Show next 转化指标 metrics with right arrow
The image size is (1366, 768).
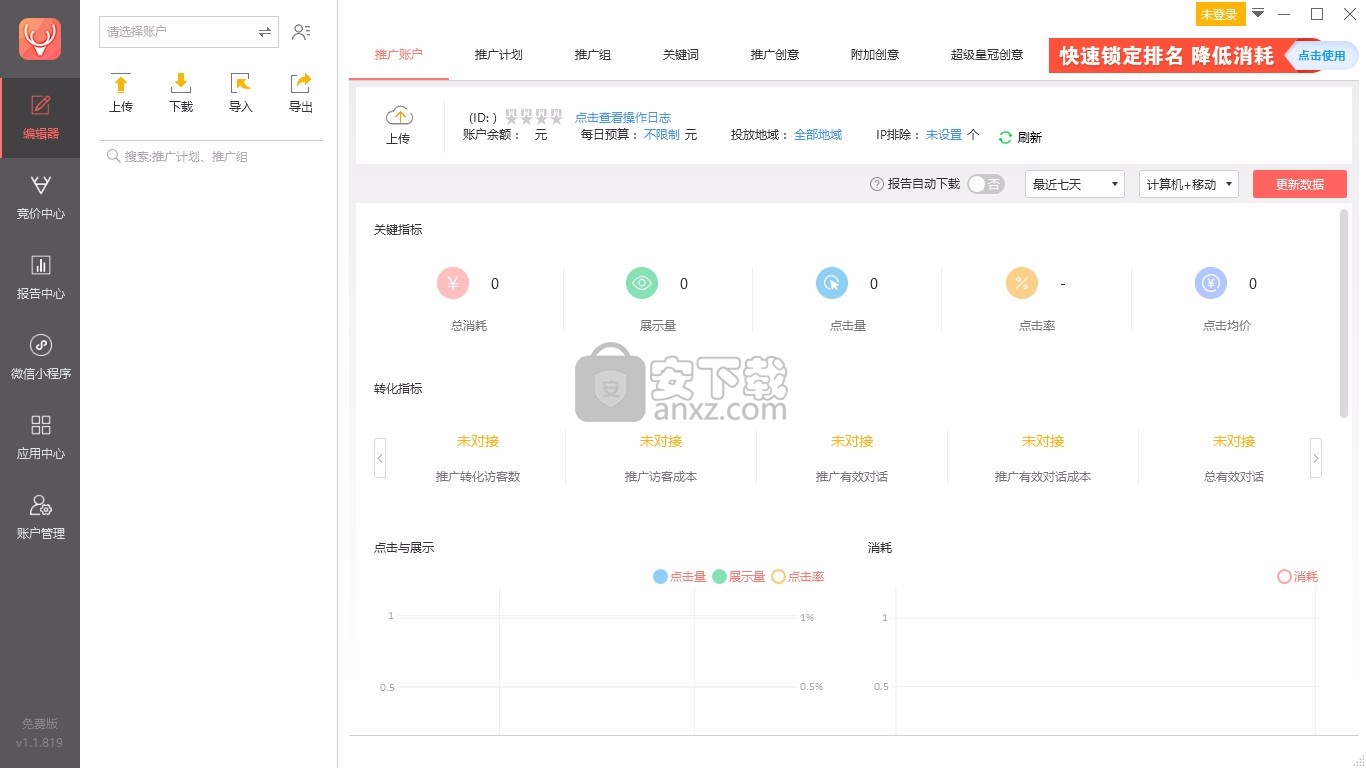tap(1316, 458)
